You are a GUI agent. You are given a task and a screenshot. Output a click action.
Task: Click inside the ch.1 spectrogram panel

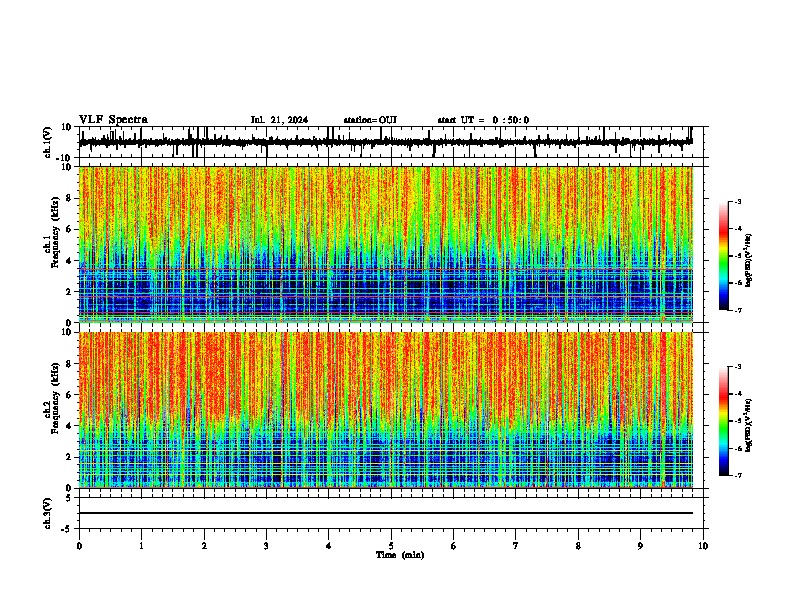[x=386, y=244]
